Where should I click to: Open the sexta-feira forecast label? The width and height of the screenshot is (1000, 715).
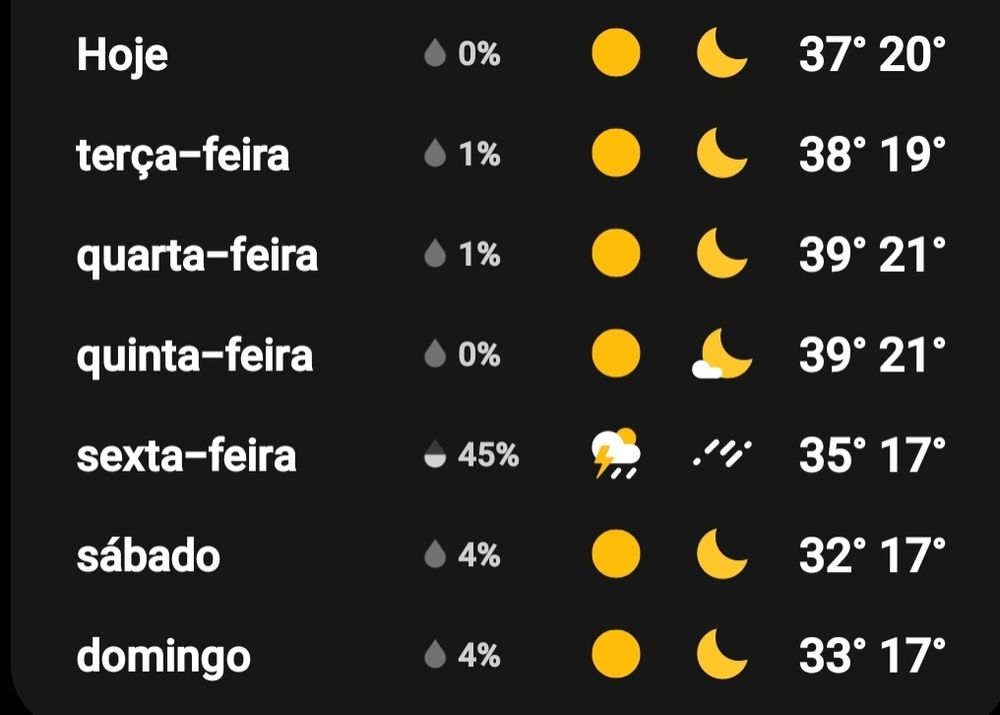coord(186,455)
